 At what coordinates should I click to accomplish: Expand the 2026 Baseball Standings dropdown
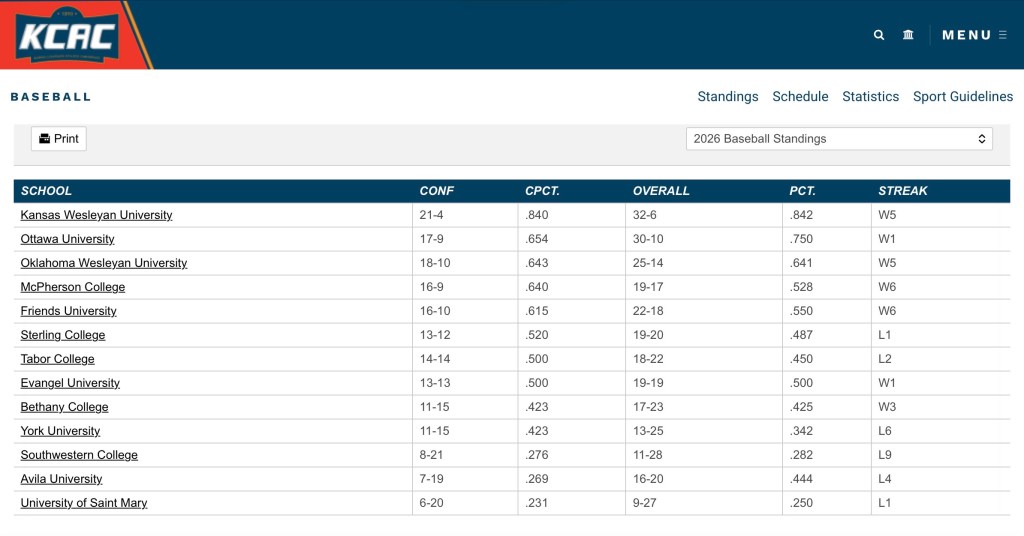tap(839, 139)
